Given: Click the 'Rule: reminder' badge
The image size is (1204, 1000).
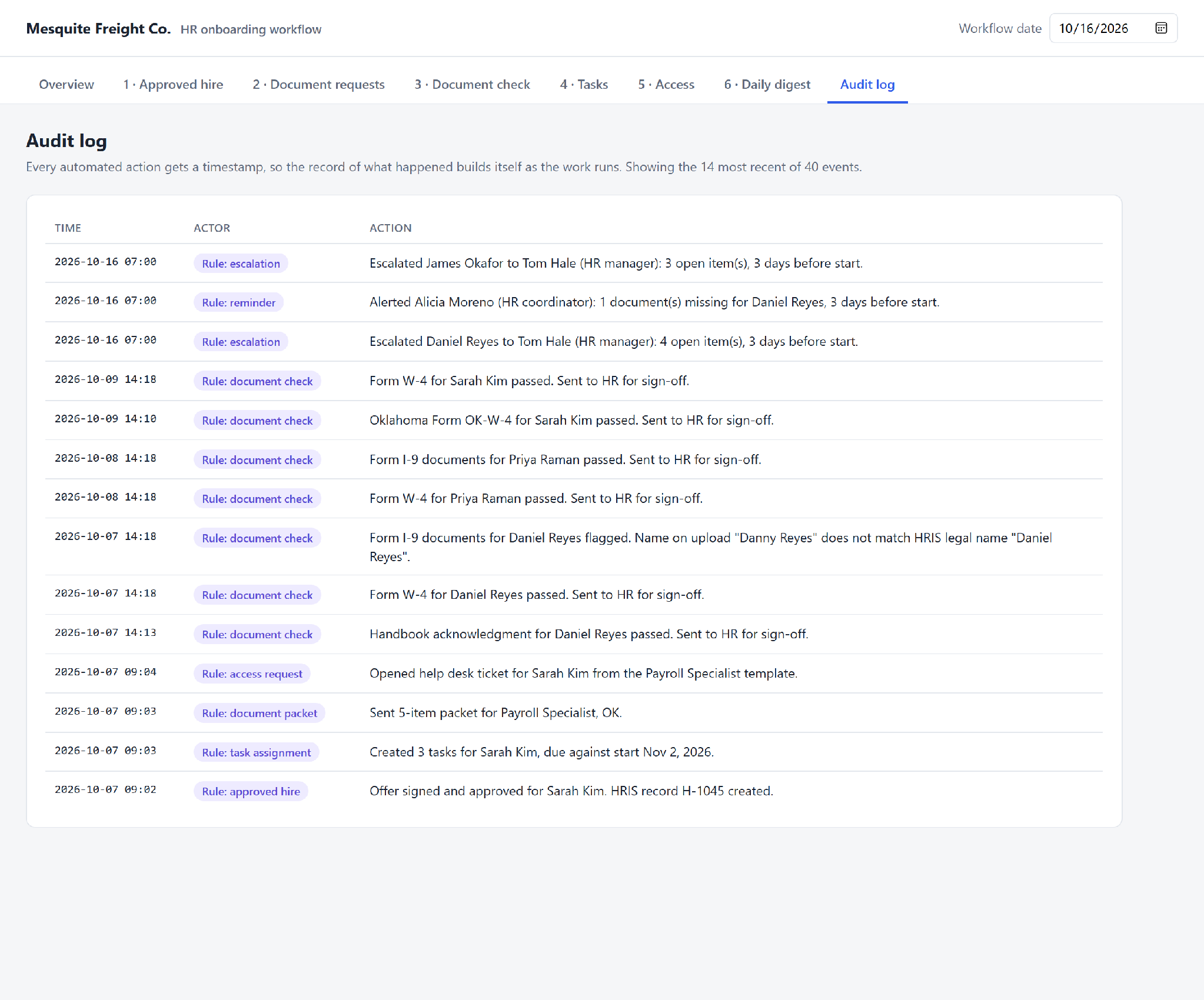Looking at the screenshot, I should click(238, 302).
